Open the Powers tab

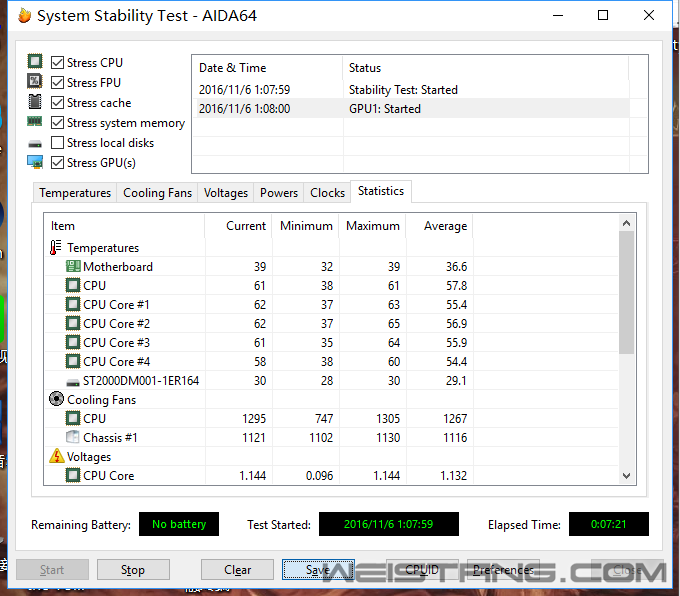click(x=279, y=193)
